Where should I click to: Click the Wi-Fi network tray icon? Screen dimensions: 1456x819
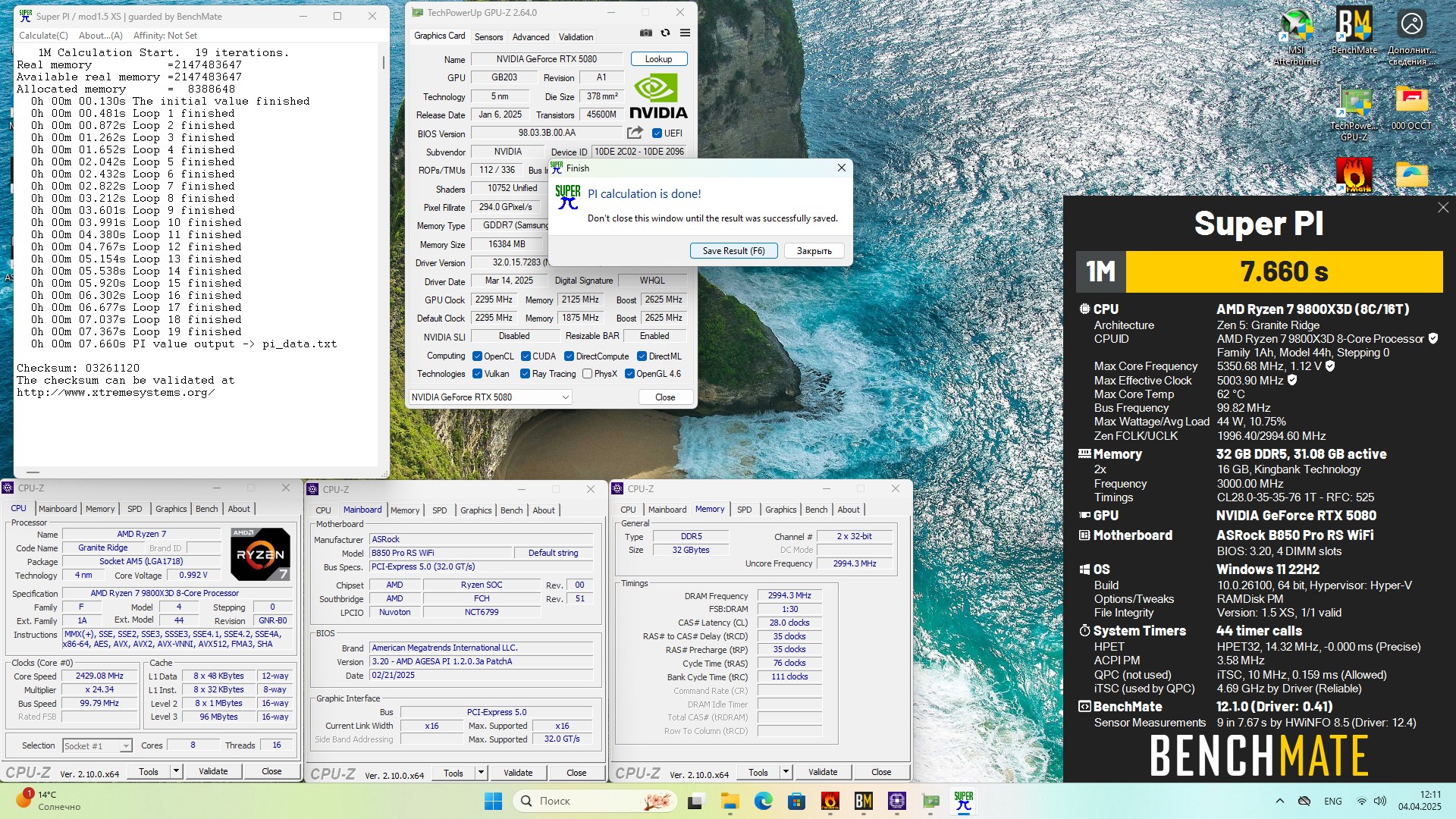[1361, 801]
